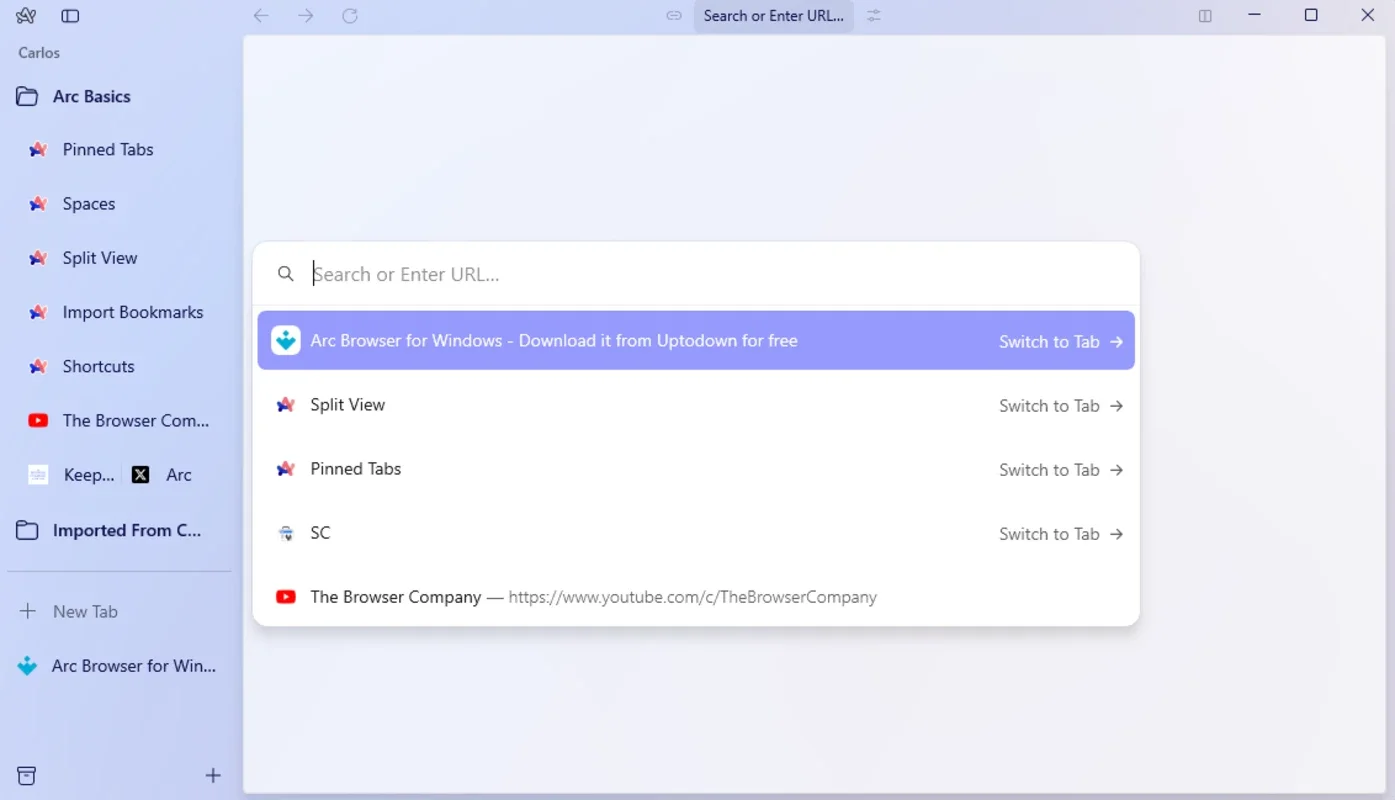This screenshot has height=800, width=1395.
Task: Click the Pinned Tabs sidebar label
Action: point(108,150)
